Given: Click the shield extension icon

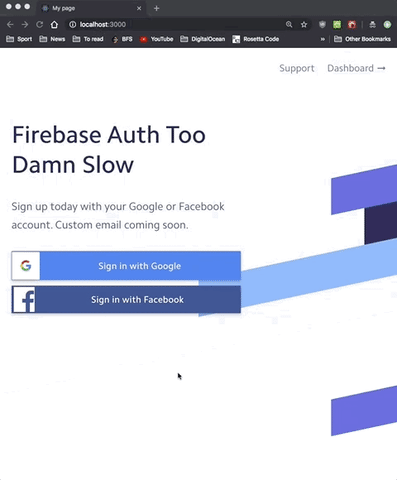Looking at the screenshot, I should [322, 24].
